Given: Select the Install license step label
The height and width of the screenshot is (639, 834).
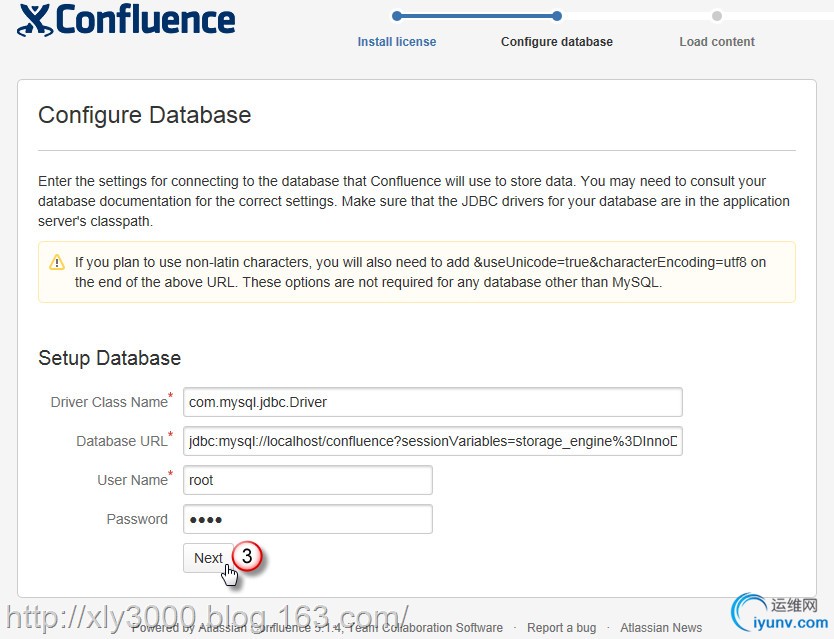Looking at the screenshot, I should [397, 42].
